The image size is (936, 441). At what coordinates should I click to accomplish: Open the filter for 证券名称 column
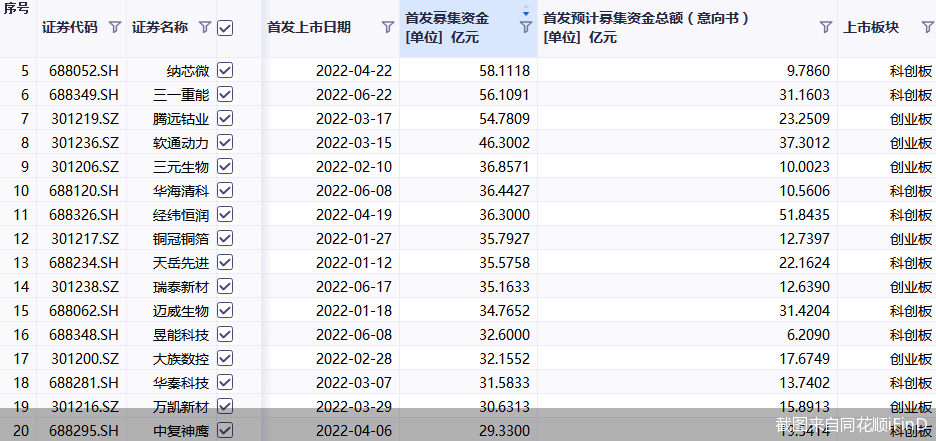click(x=205, y=28)
